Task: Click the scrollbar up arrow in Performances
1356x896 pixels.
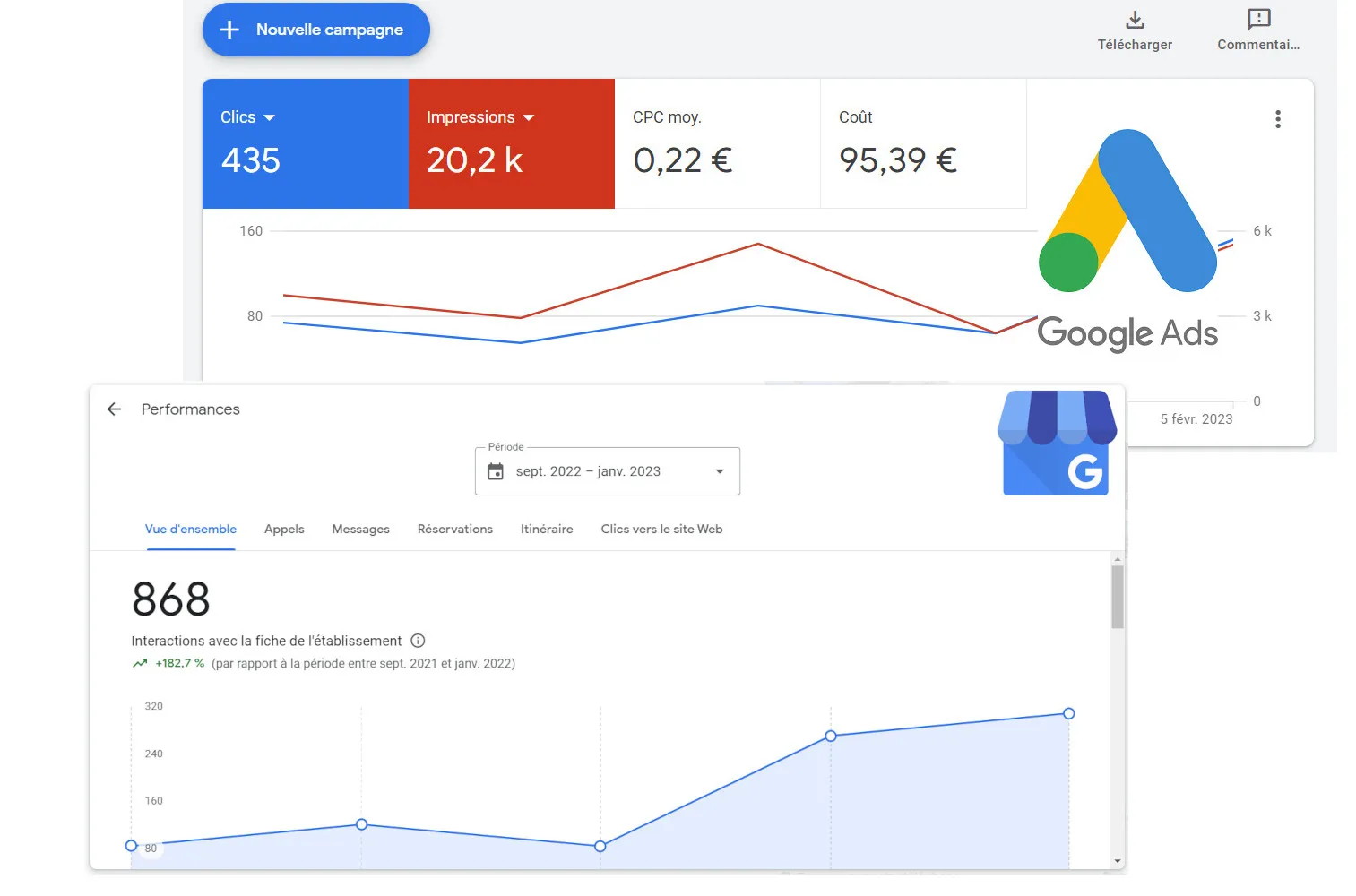Action: point(1118,559)
